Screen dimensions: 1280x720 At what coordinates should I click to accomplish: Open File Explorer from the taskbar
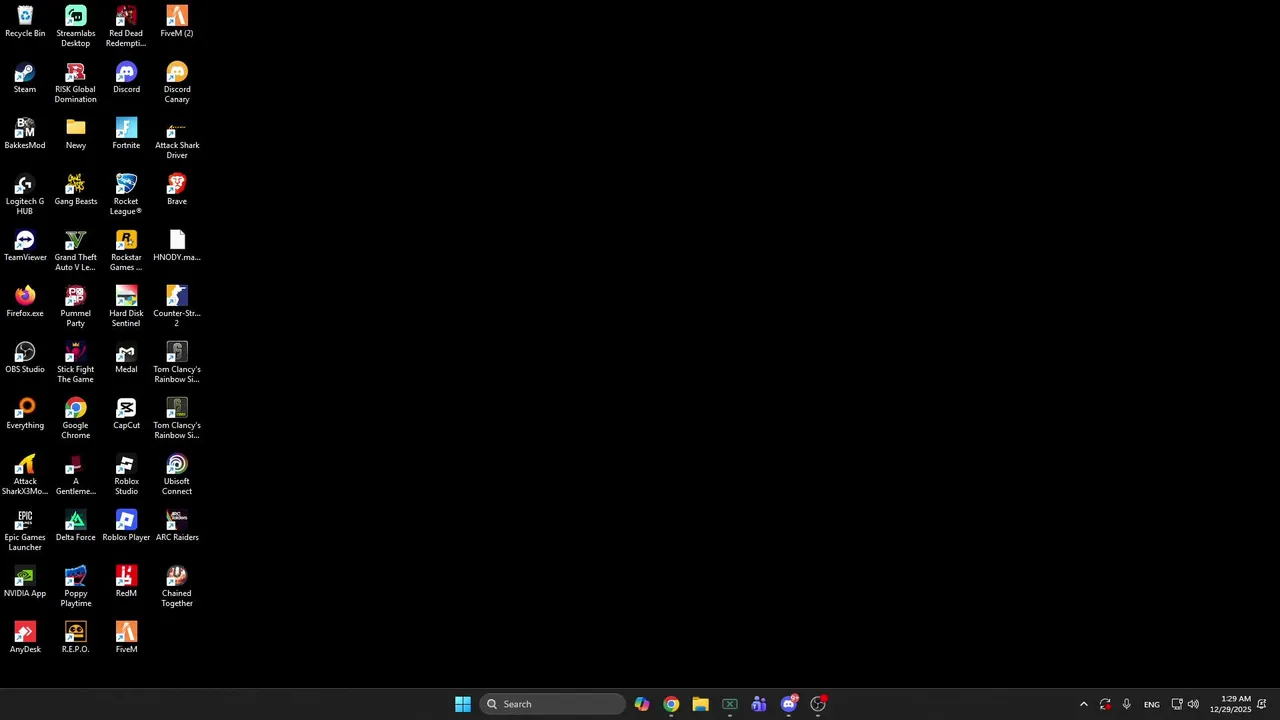pyautogui.click(x=700, y=704)
